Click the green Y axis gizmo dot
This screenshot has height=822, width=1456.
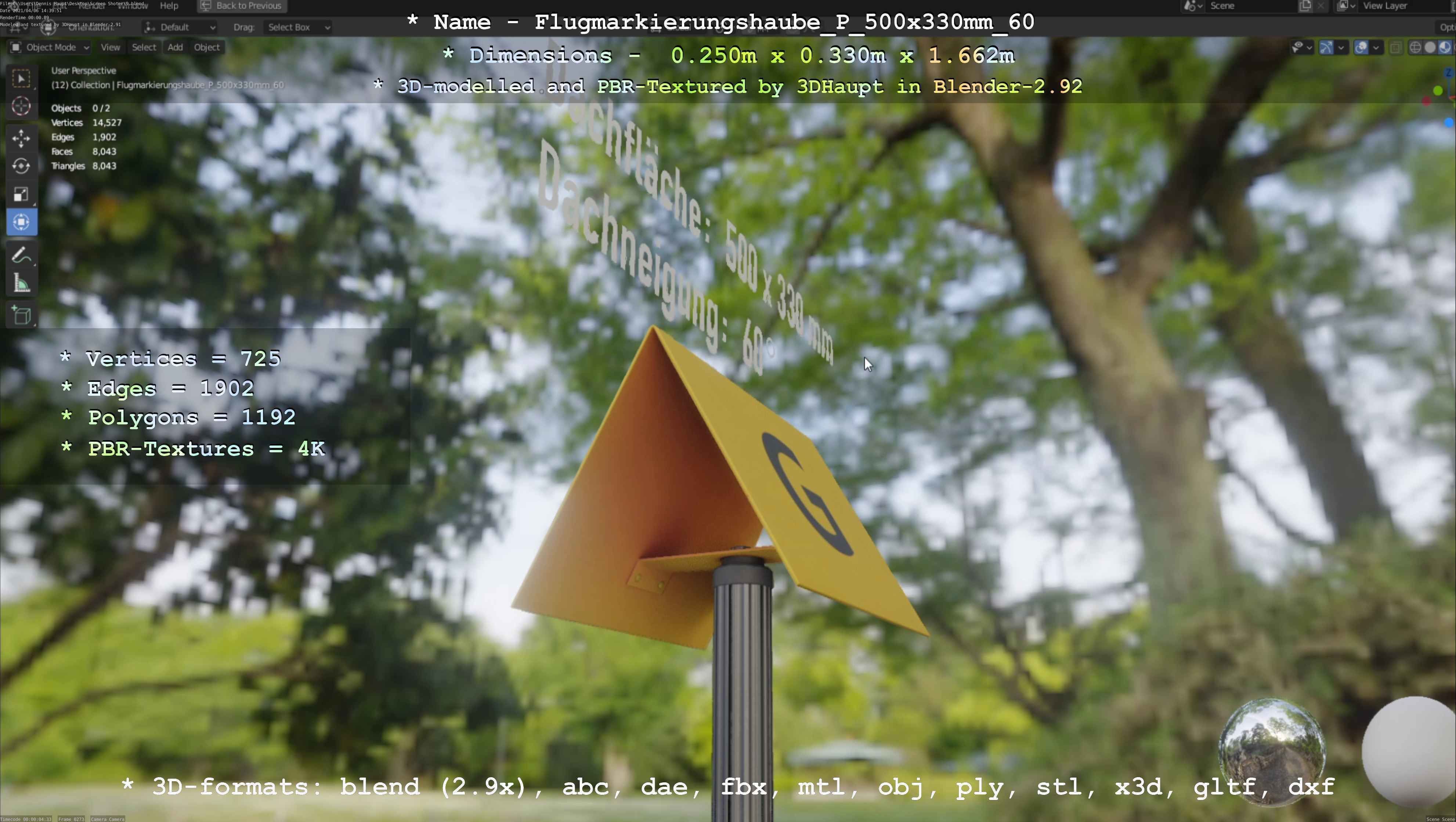[x=1438, y=90]
